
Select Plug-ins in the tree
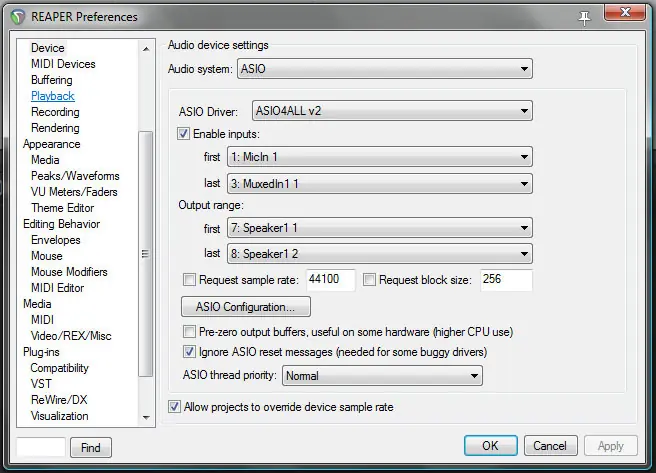click(41, 352)
